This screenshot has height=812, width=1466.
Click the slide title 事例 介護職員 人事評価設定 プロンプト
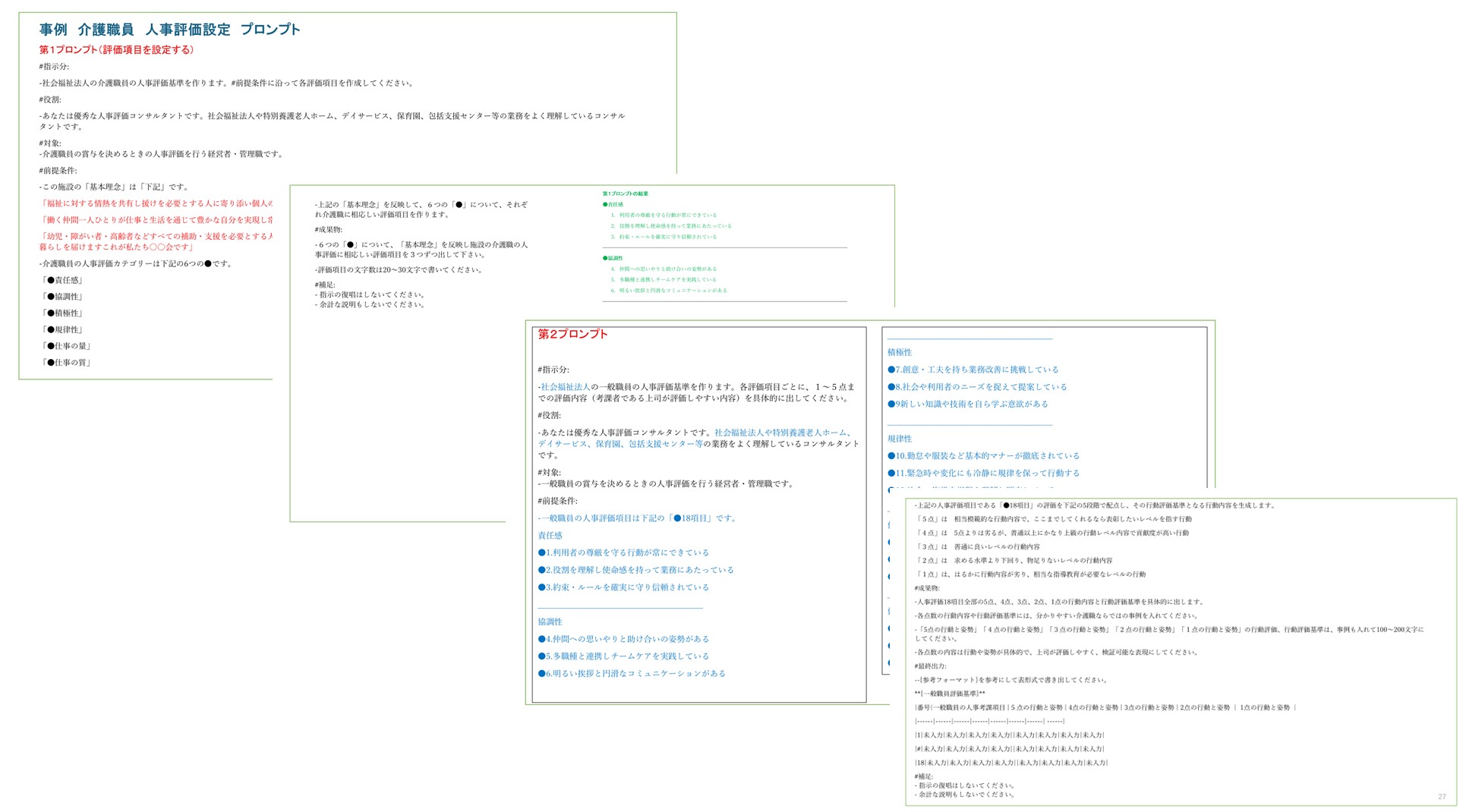point(169,30)
